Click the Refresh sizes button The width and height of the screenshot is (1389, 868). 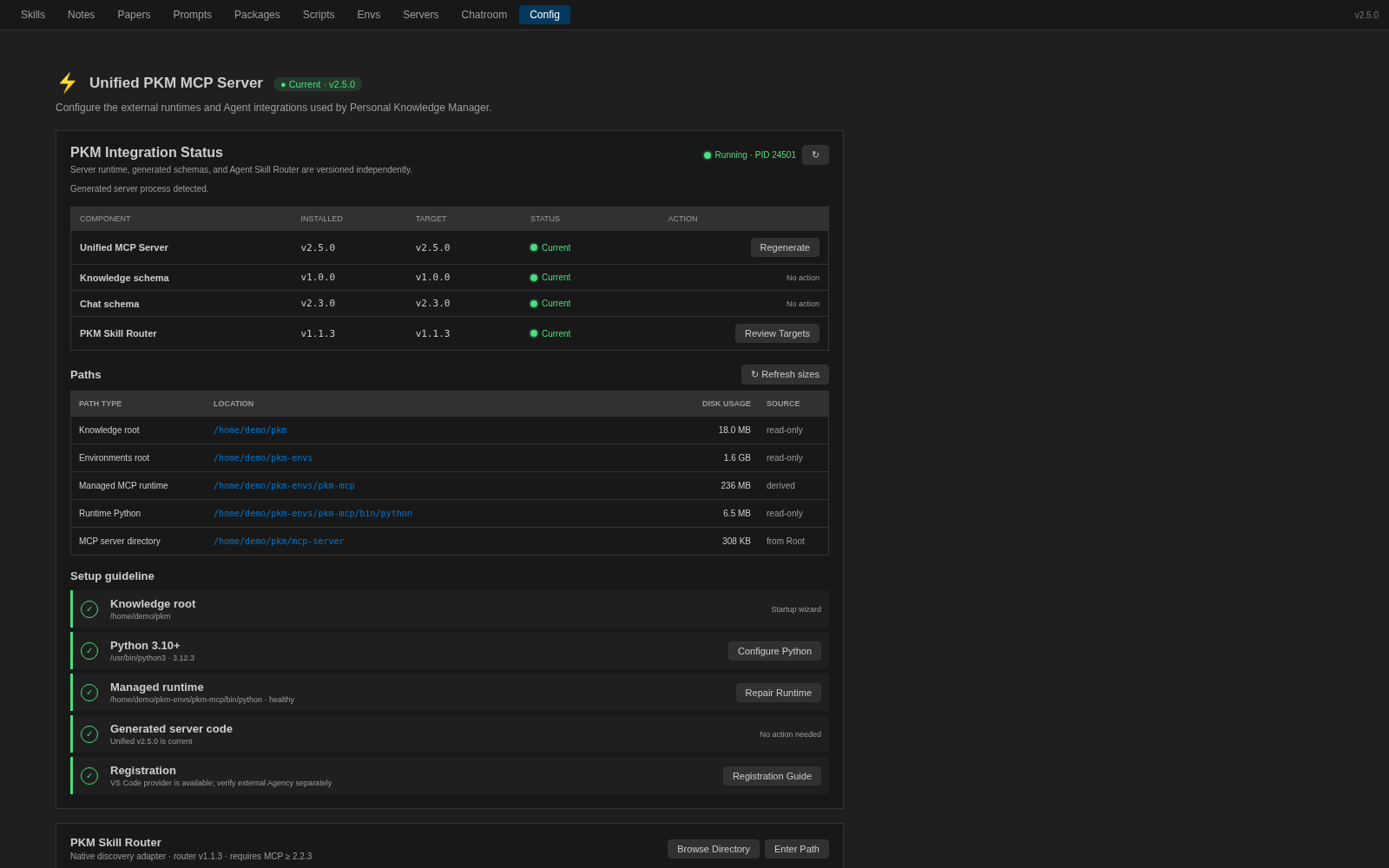[x=785, y=374]
